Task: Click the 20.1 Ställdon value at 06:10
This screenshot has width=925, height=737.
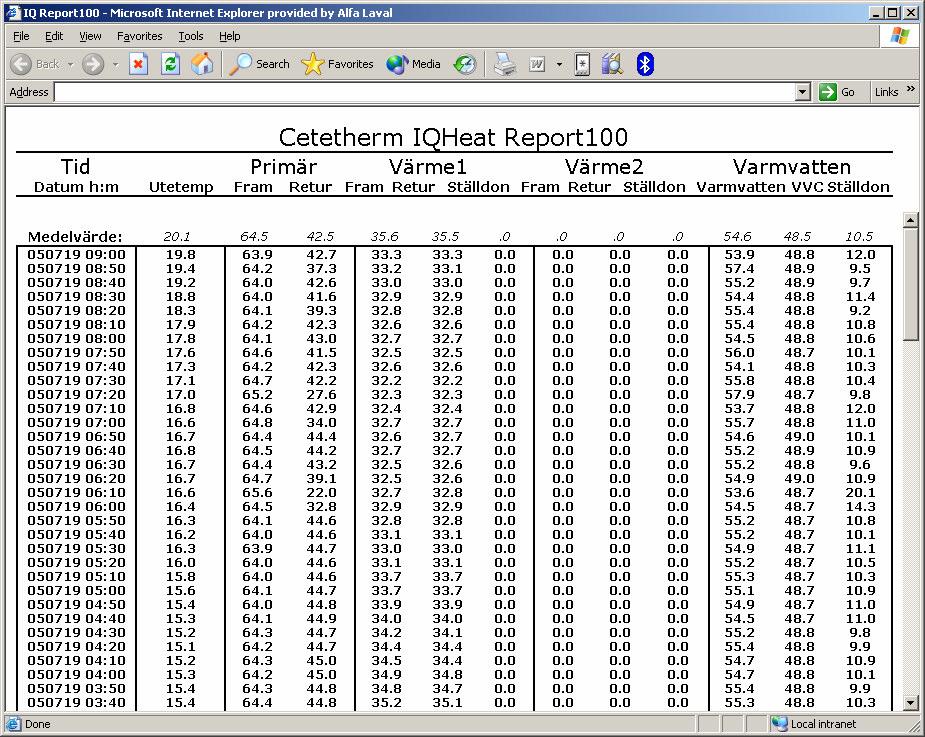Action: tap(861, 493)
